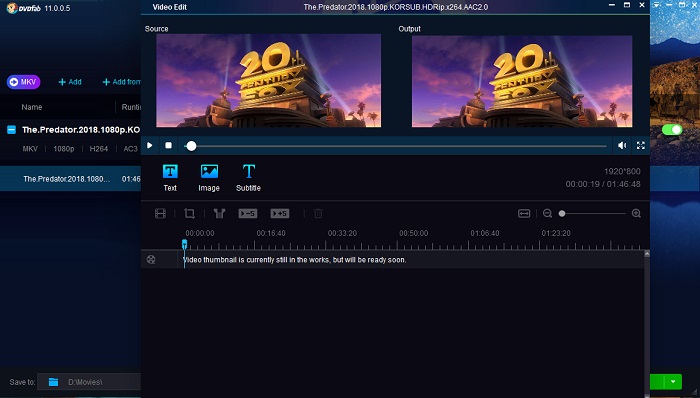Click the 00:50:00 timeline ruler mark
The image size is (700, 398).
point(413,233)
